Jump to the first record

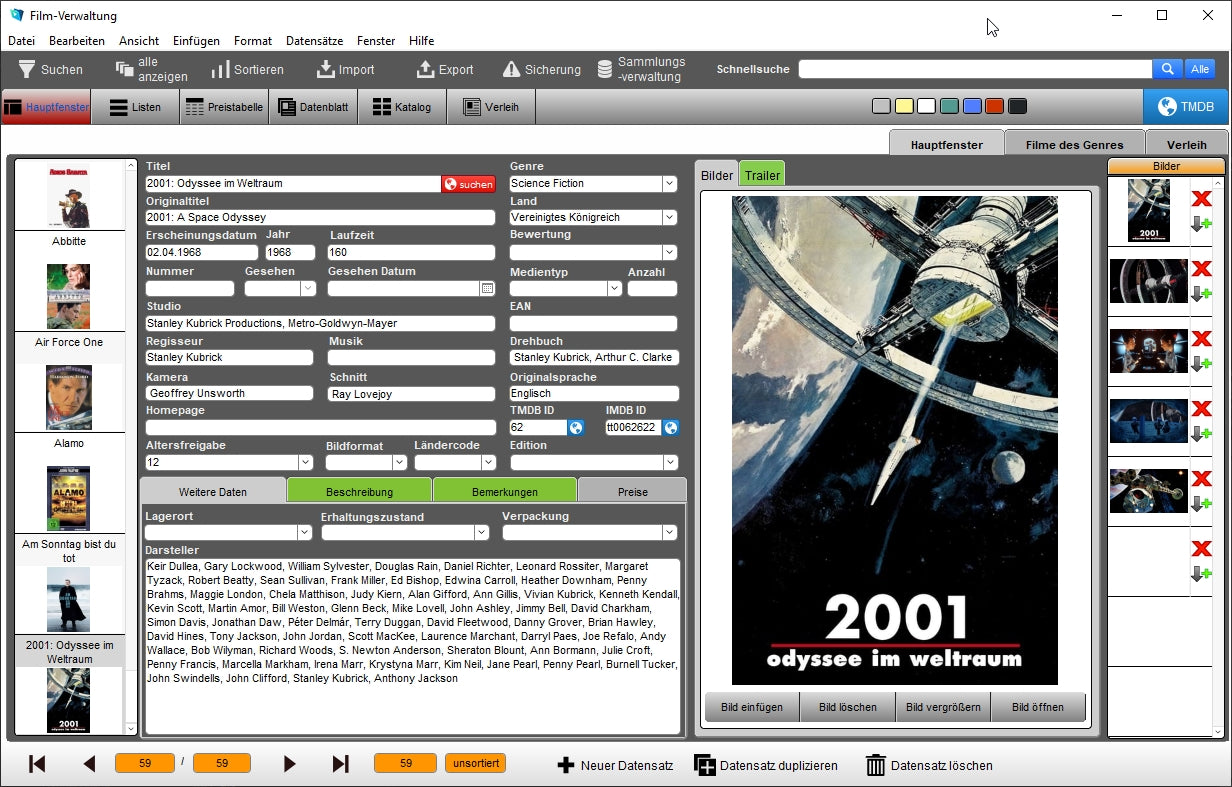pyautogui.click(x=37, y=764)
